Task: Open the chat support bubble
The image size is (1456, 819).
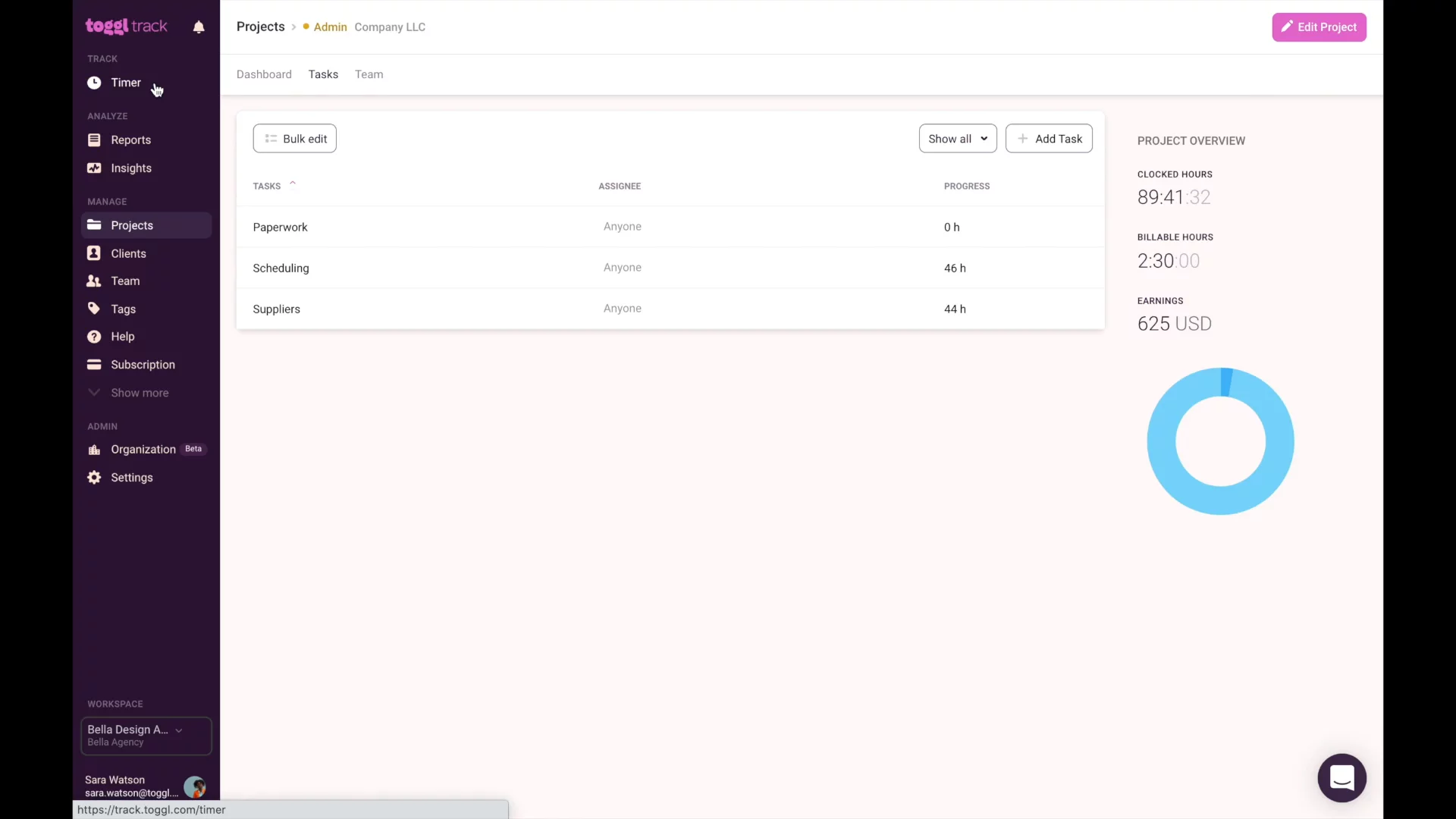Action: point(1341,778)
